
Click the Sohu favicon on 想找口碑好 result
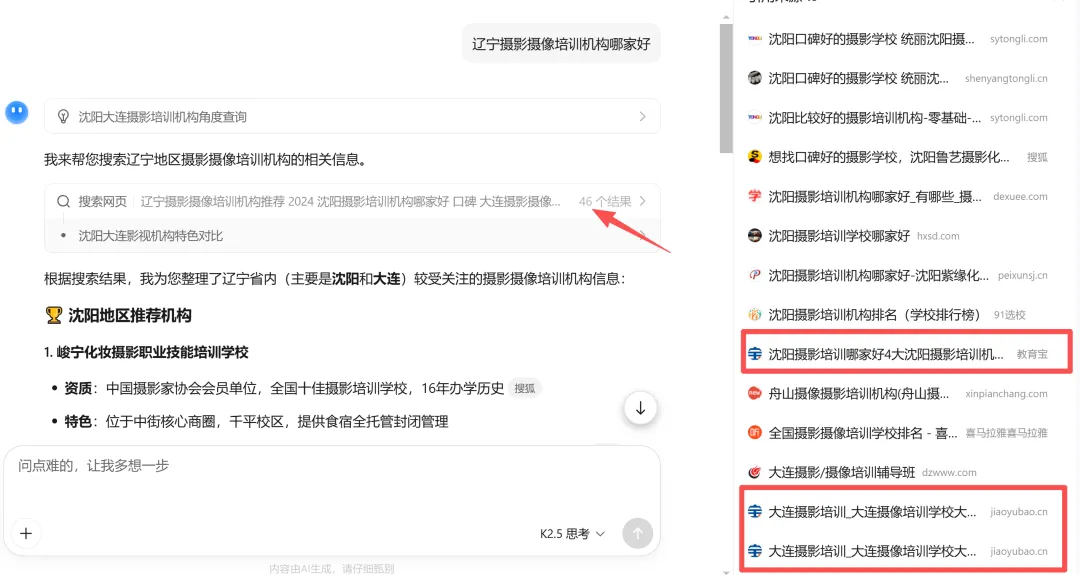(x=755, y=157)
